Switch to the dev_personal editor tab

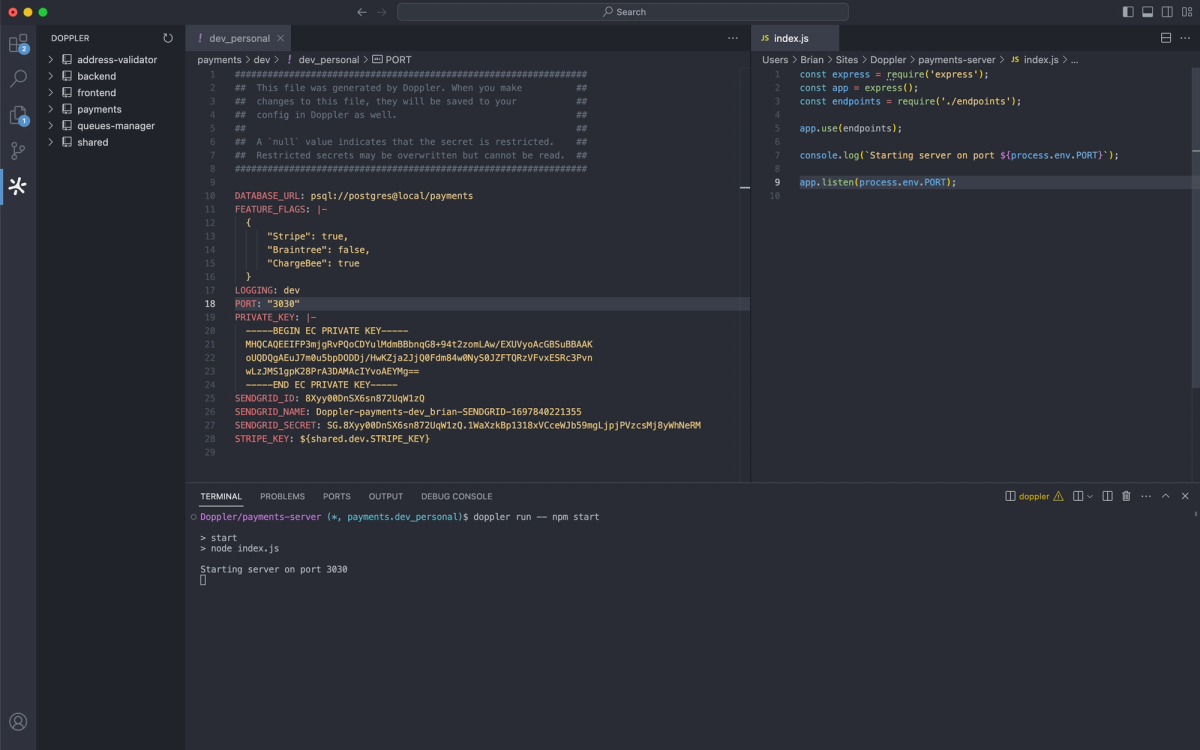point(238,38)
